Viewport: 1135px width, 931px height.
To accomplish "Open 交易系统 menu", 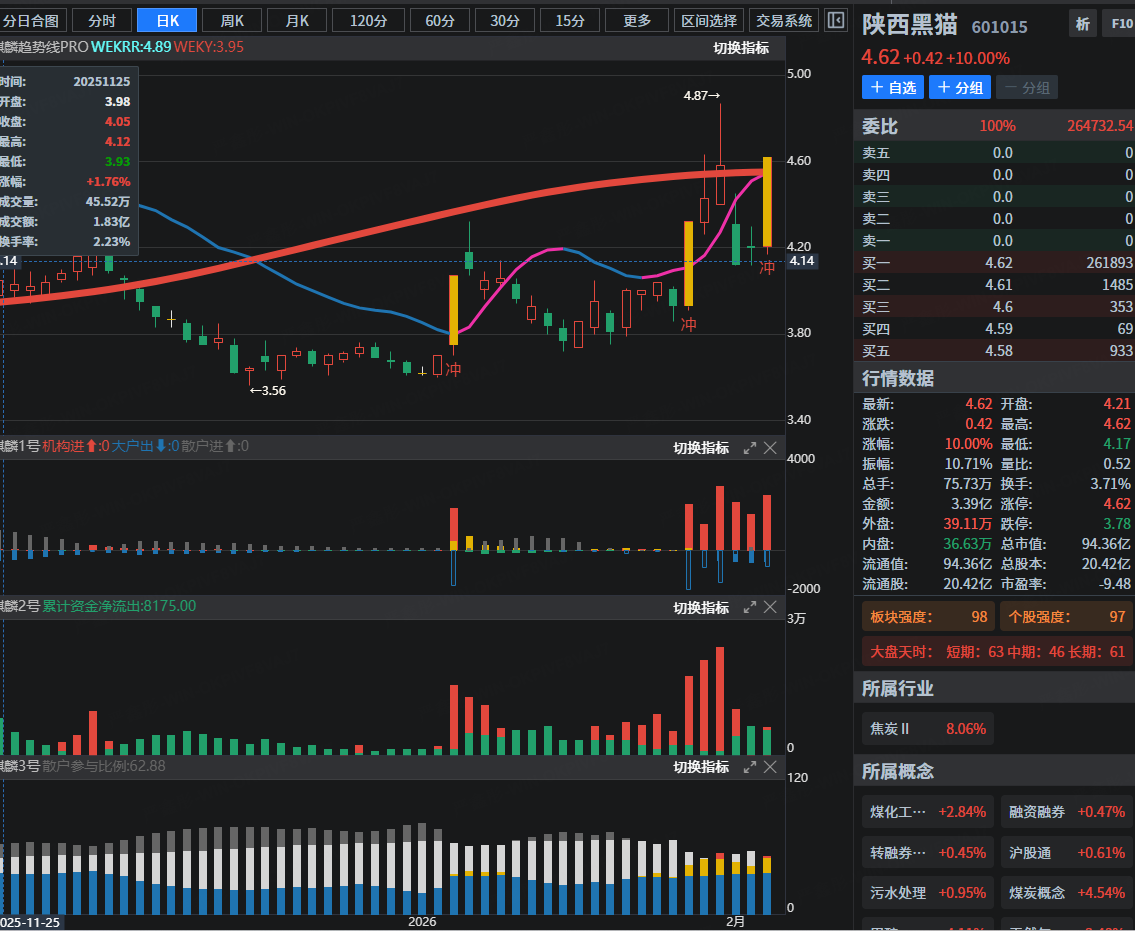I will tap(785, 21).
